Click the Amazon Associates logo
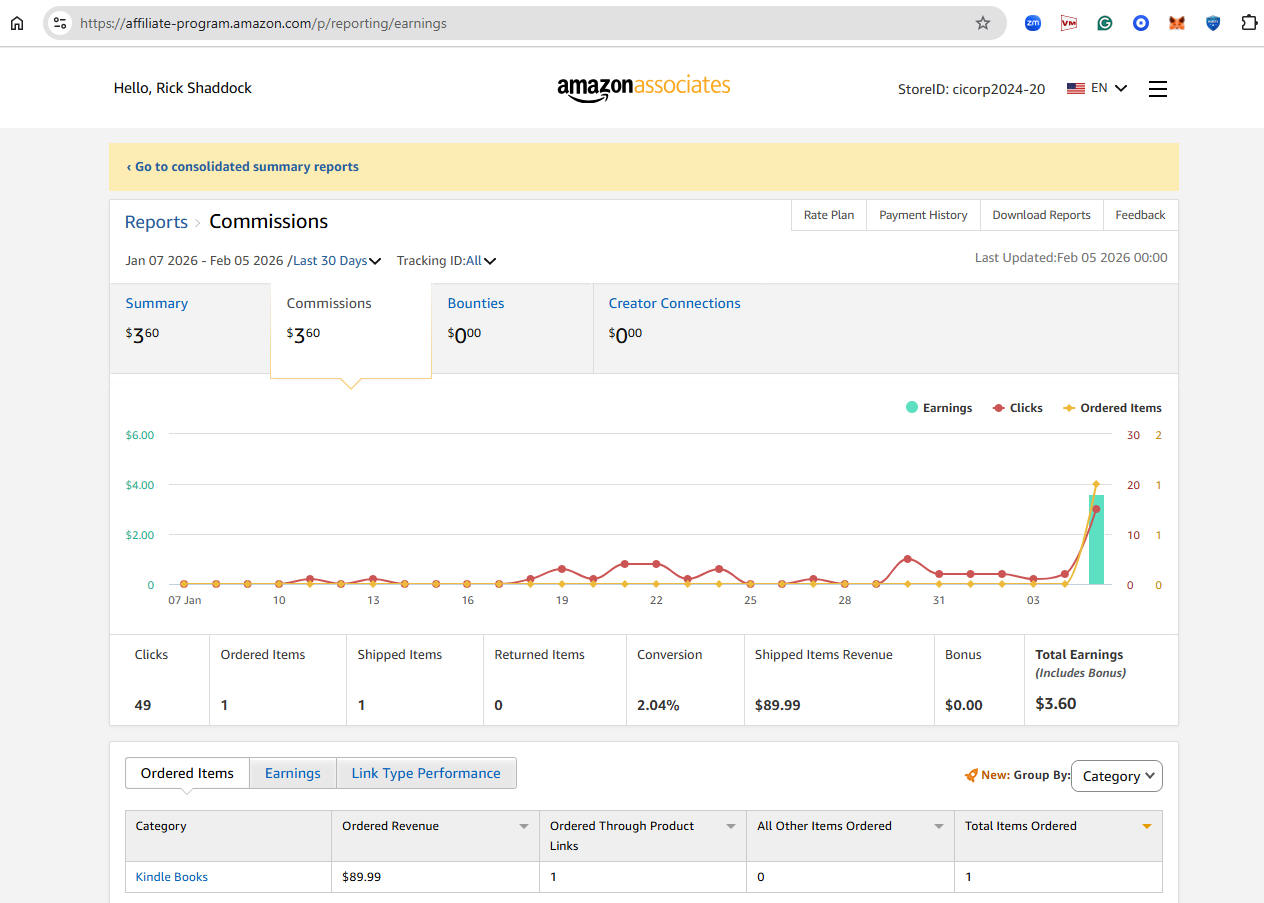The image size is (1264, 903). pyautogui.click(x=643, y=88)
